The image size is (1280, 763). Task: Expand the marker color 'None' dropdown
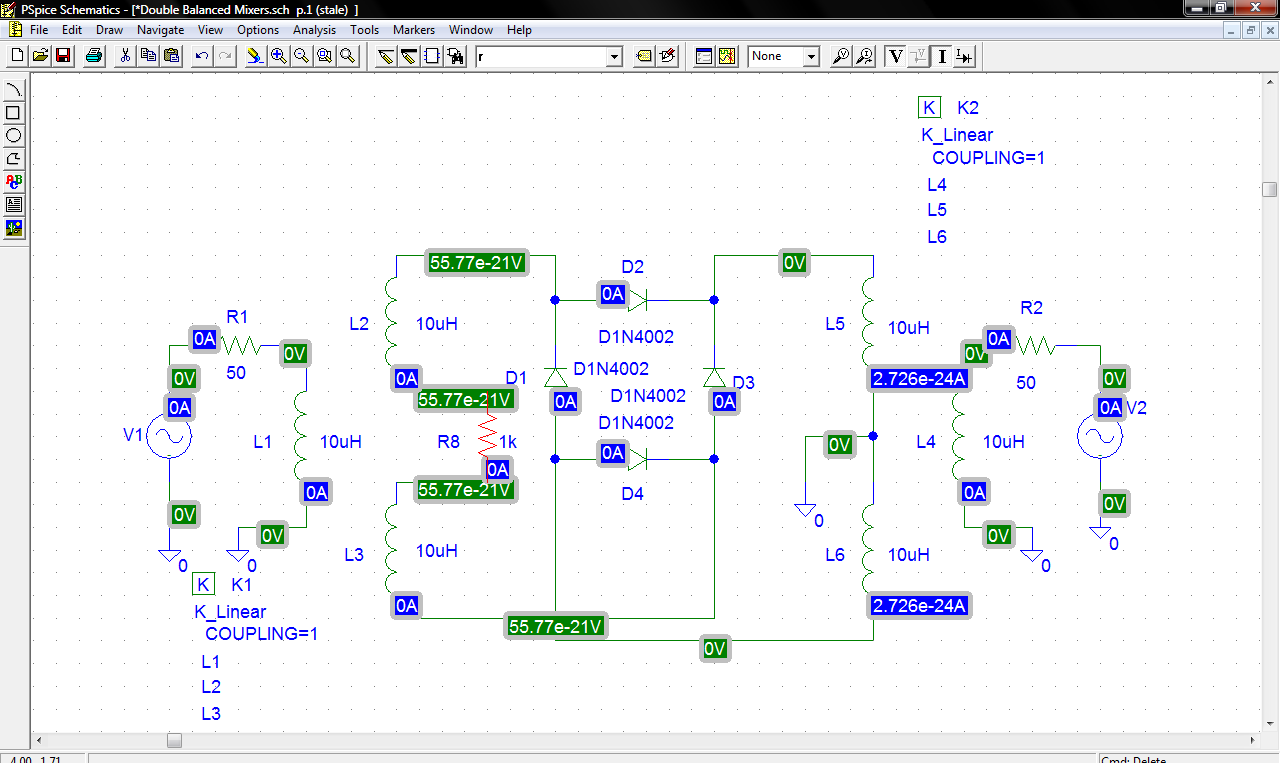coord(812,57)
